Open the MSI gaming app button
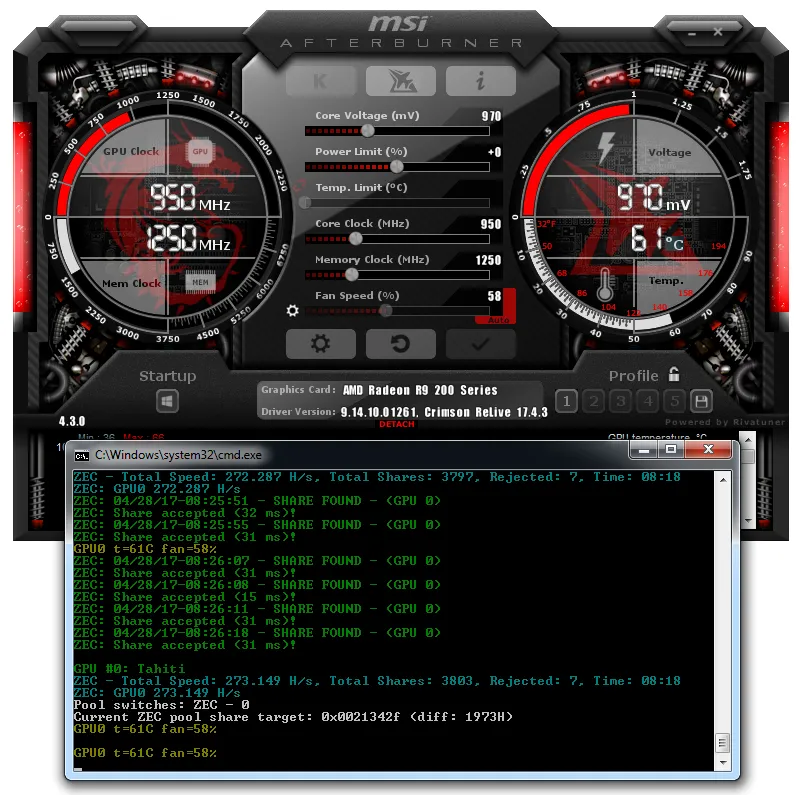Viewport: 809px width, 795px height. [x=401, y=81]
